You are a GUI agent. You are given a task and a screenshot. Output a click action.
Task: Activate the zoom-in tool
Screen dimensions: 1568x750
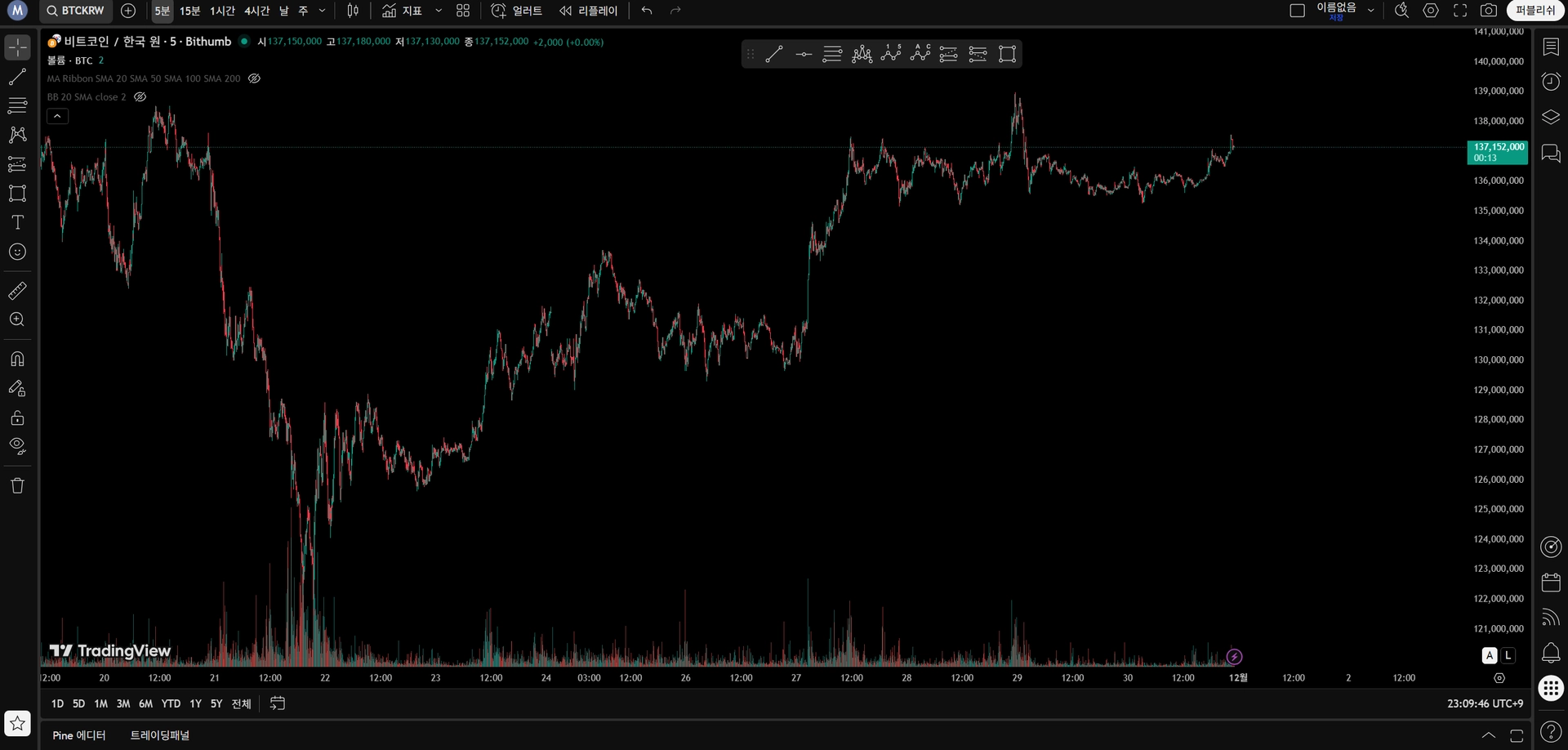(x=17, y=319)
